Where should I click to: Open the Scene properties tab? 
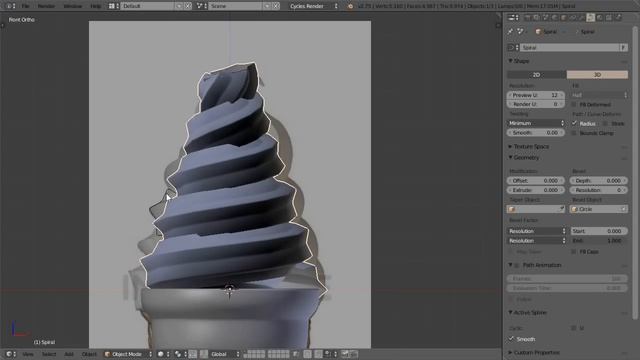click(x=546, y=18)
